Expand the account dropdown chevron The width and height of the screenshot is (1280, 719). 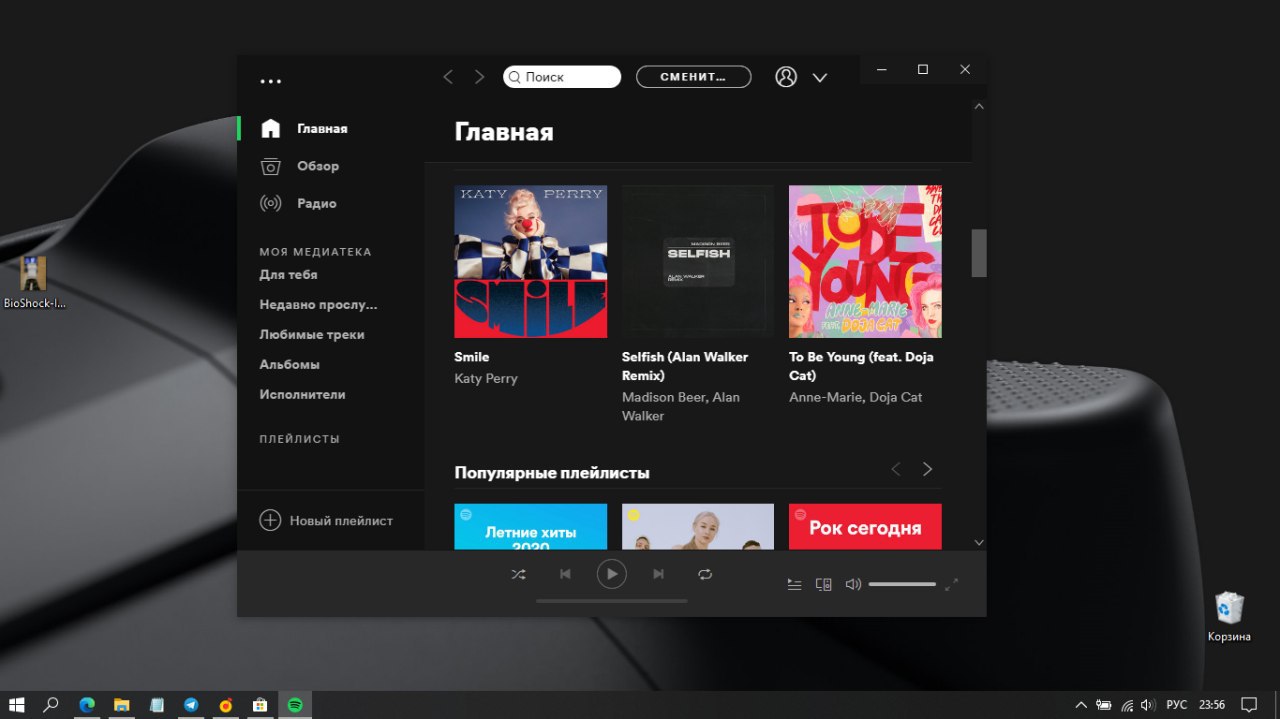point(820,77)
